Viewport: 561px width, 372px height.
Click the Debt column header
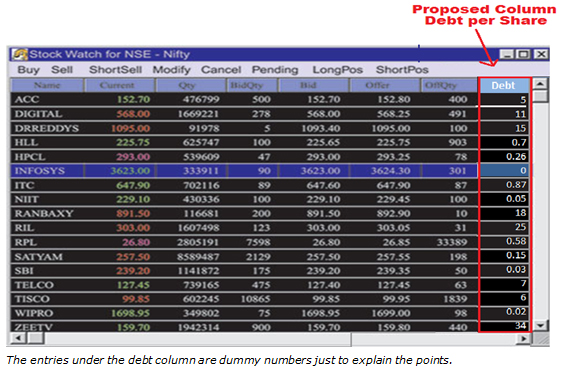tap(504, 85)
